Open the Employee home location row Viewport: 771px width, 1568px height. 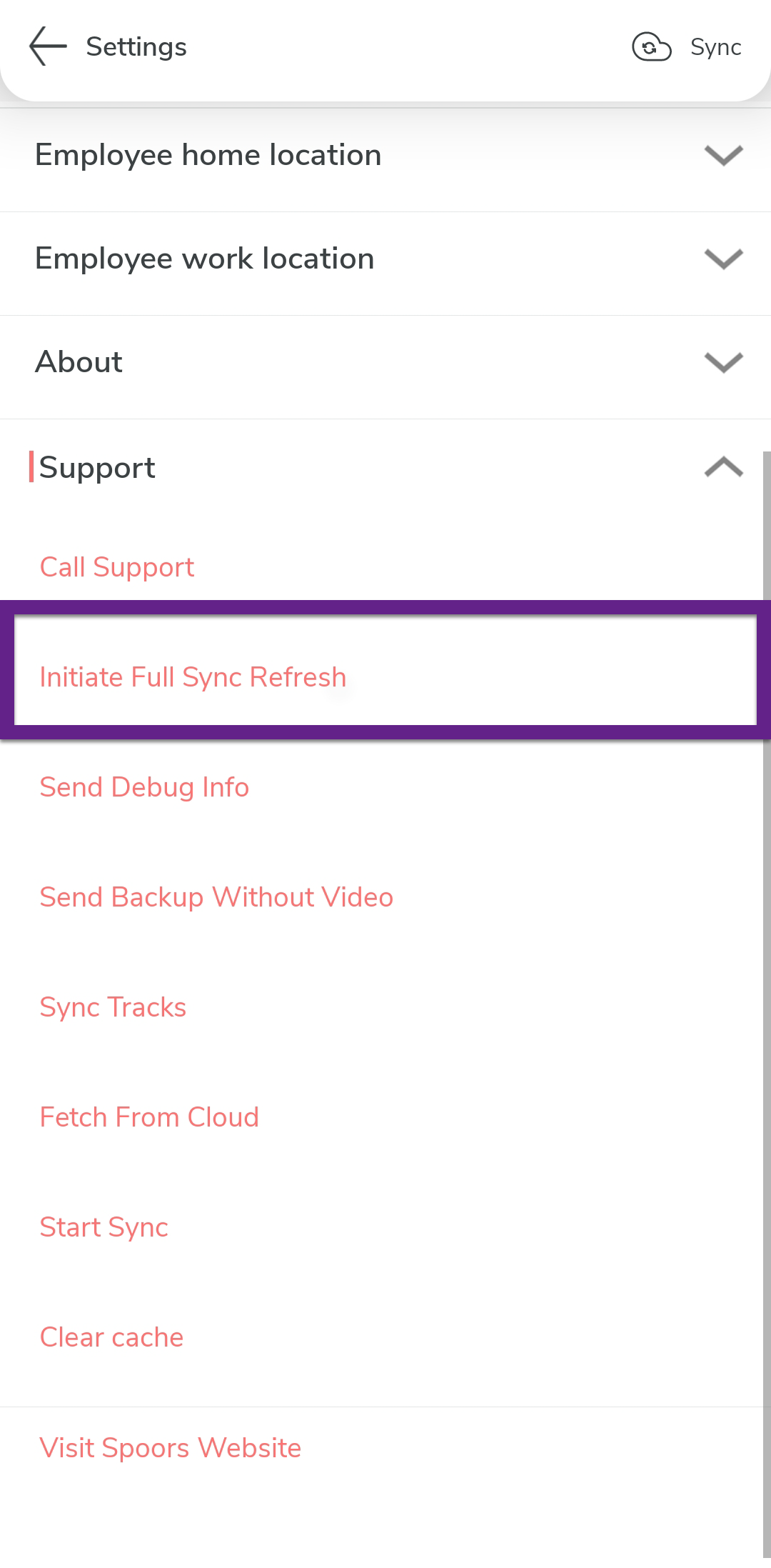(x=208, y=155)
